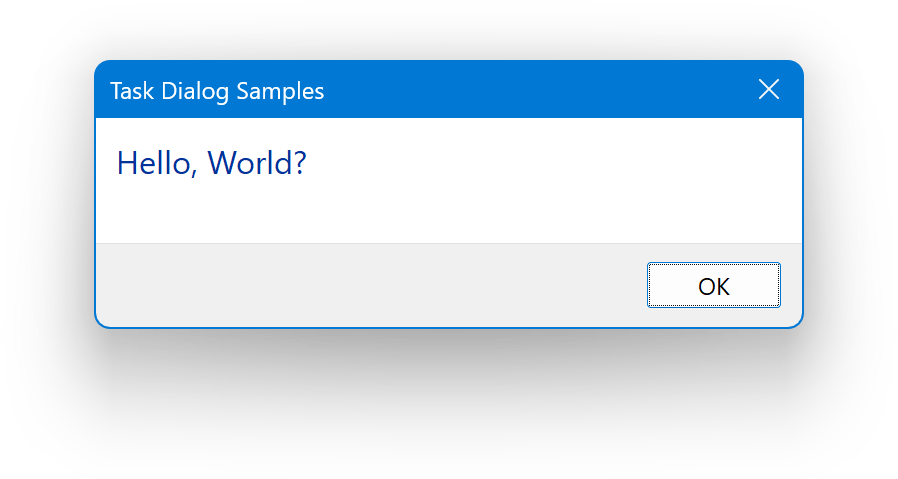
Task: Click the word 'Task' in title bar
Action: 130,91
